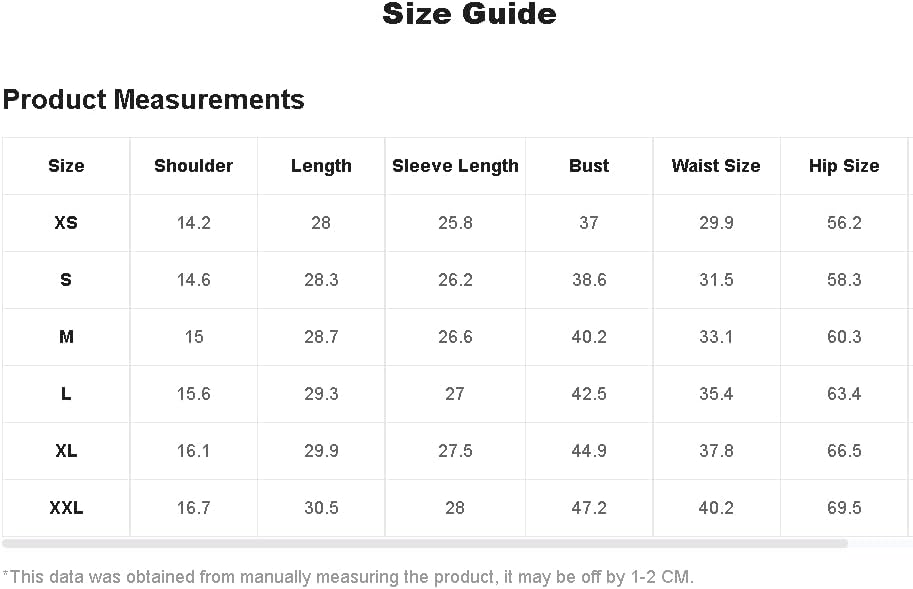The height and width of the screenshot is (589, 913).
Task: Click the Size Guide title
Action: [469, 14]
